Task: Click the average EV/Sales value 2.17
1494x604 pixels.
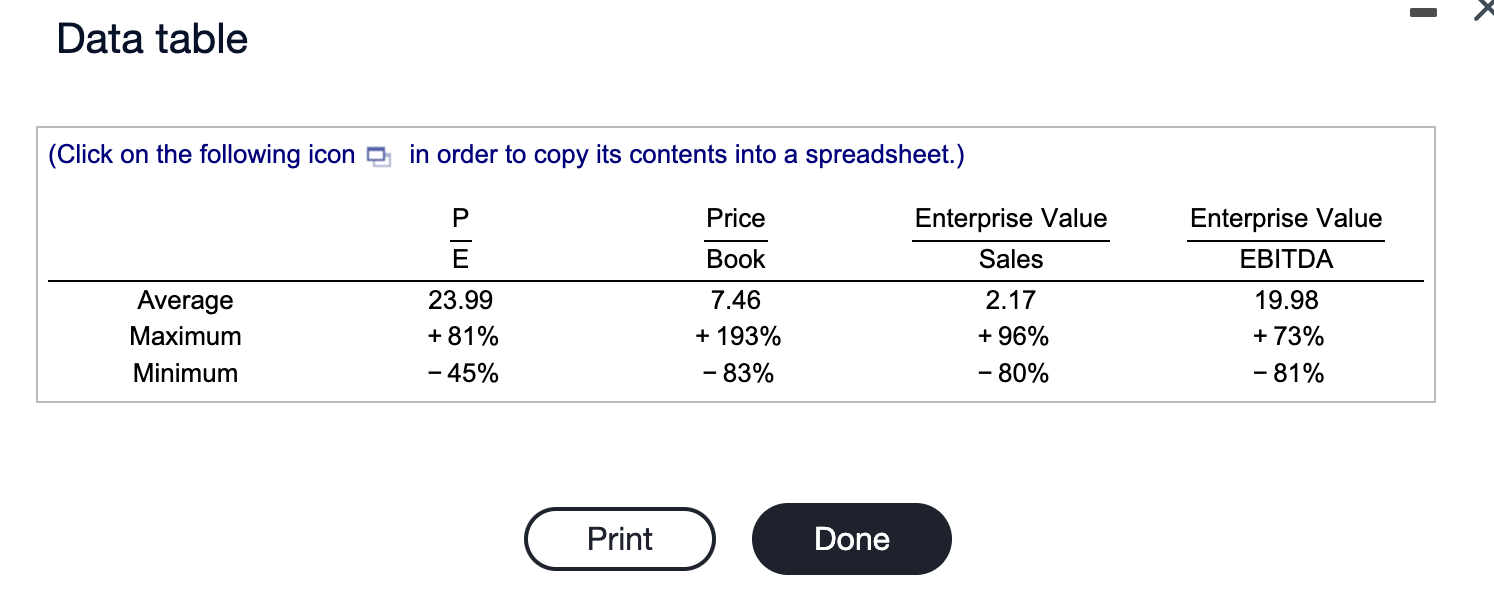Action: (x=1011, y=300)
